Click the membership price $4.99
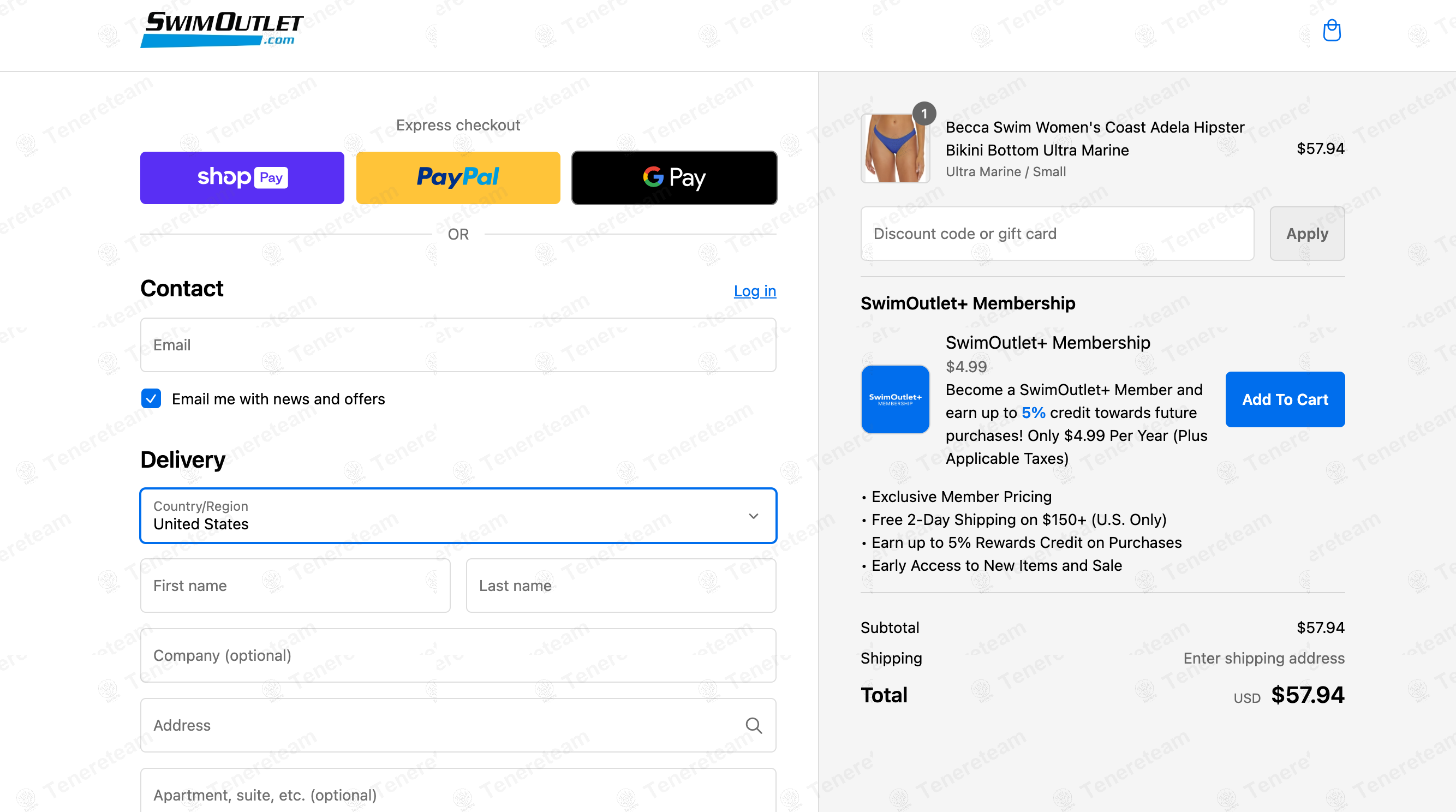The image size is (1456, 812). pyautogui.click(x=966, y=367)
